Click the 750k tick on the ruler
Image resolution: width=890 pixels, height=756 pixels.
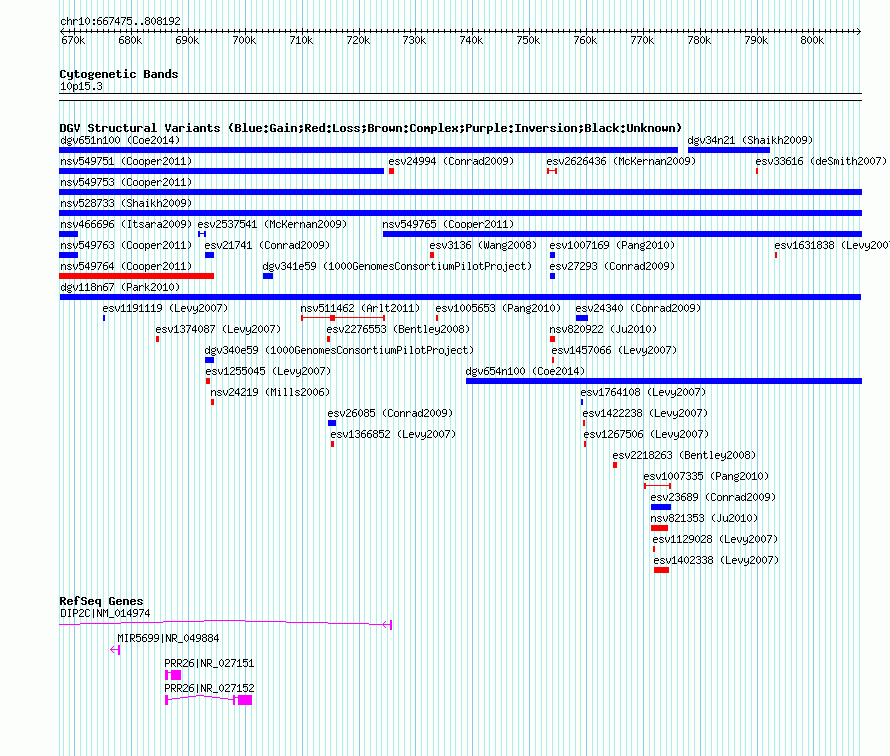[x=528, y=40]
